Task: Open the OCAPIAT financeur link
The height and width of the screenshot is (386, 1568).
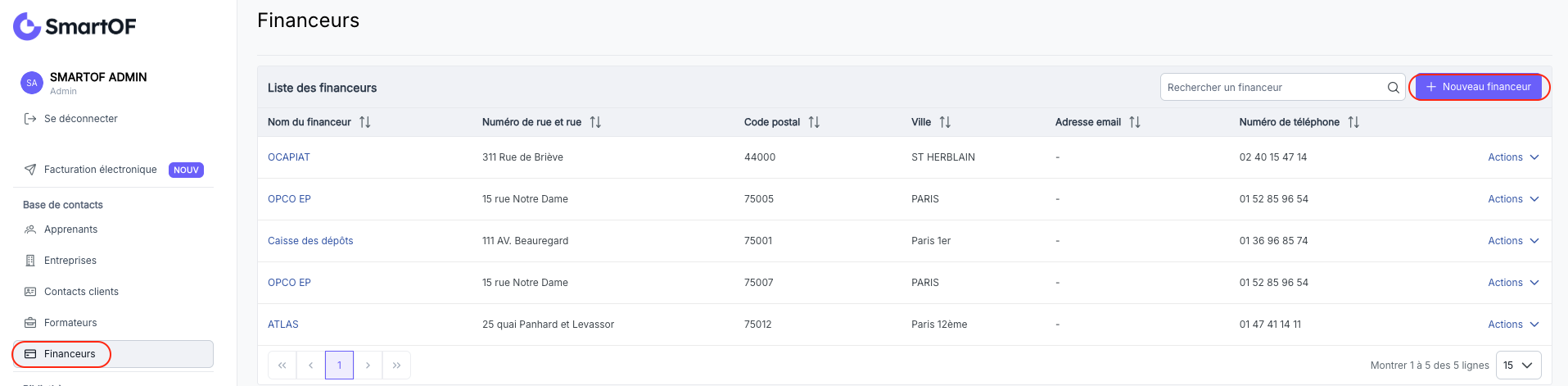Action: click(x=289, y=157)
